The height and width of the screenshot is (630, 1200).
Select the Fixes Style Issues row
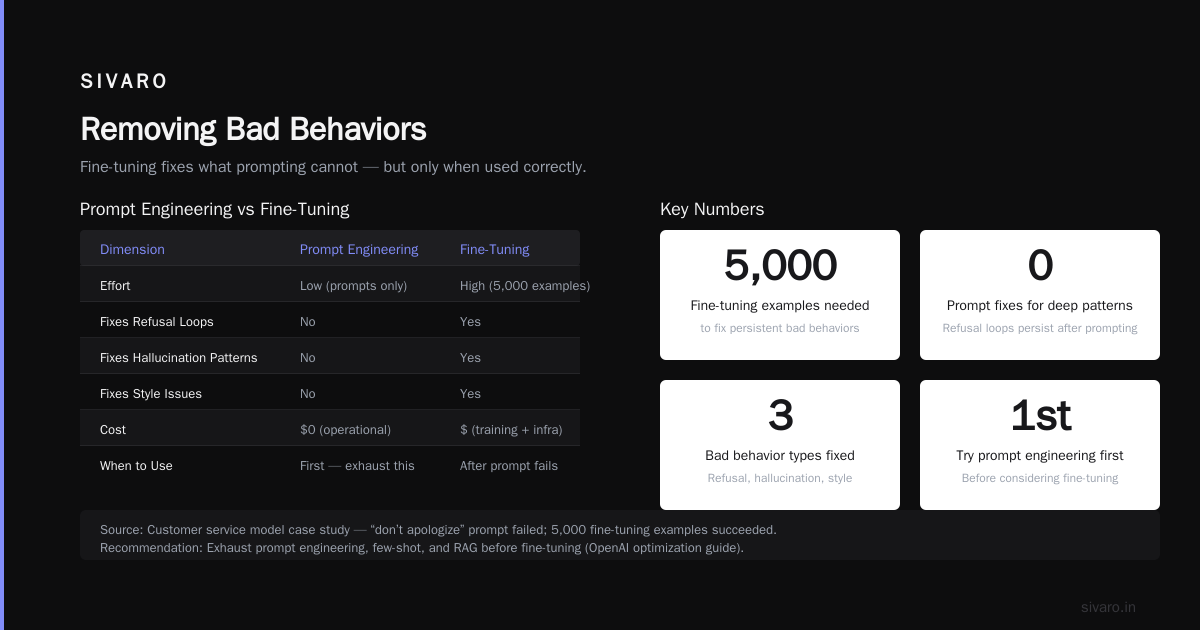(330, 394)
